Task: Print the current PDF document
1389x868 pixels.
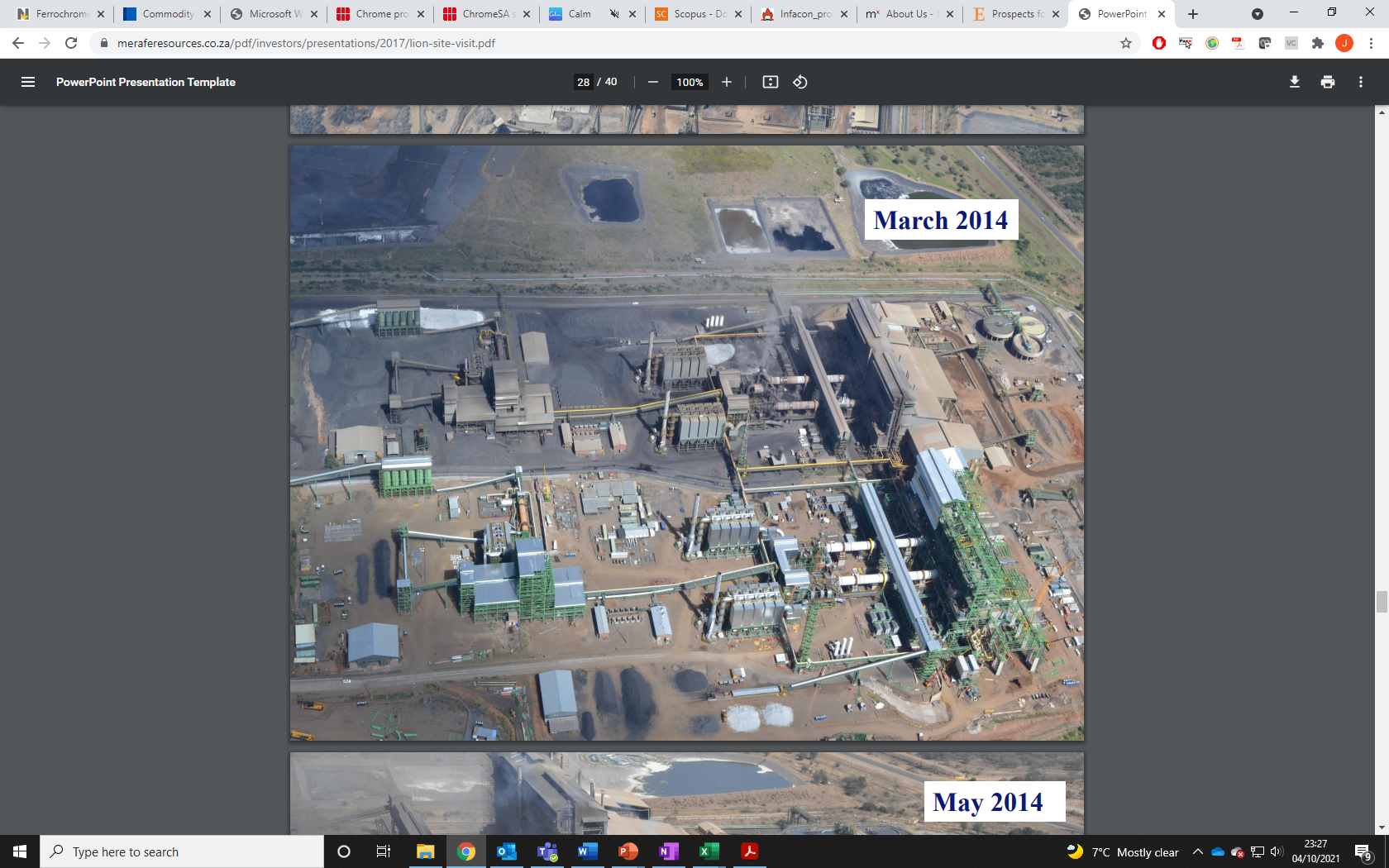Action: coord(1328,82)
